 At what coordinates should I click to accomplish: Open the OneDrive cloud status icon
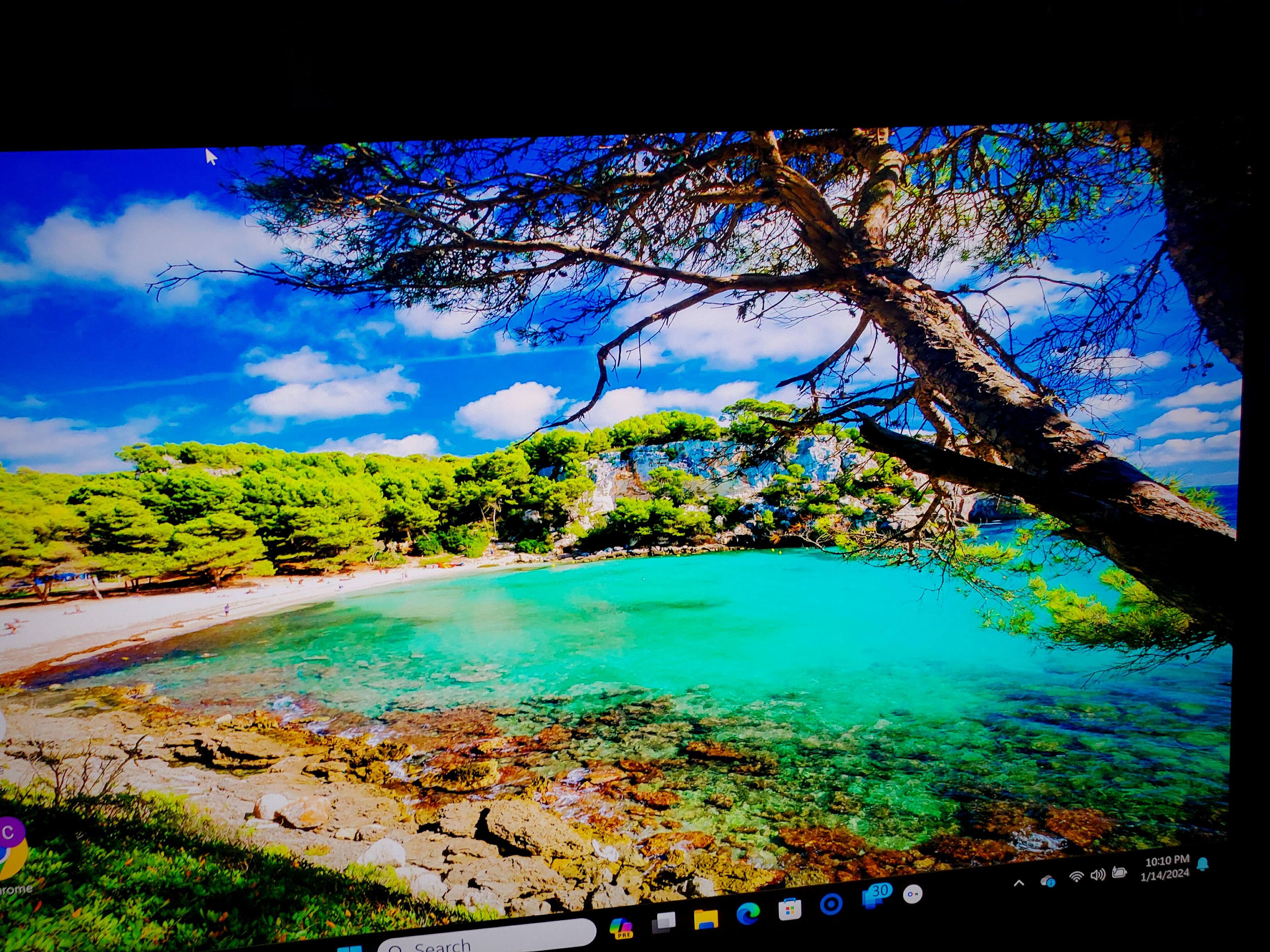click(x=1048, y=881)
